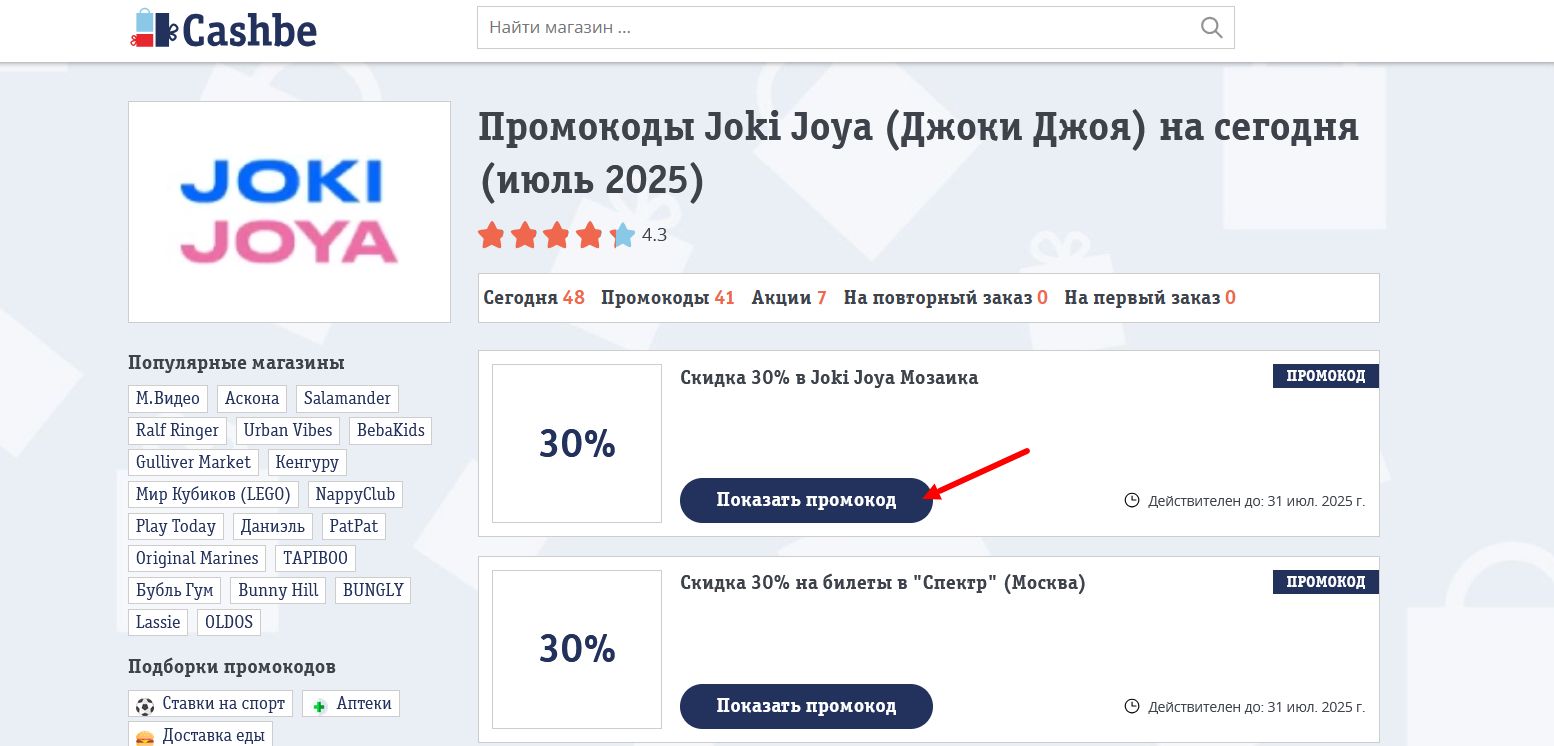1554x746 pixels.
Task: Open Аптеки promo collection
Action: click(x=351, y=704)
